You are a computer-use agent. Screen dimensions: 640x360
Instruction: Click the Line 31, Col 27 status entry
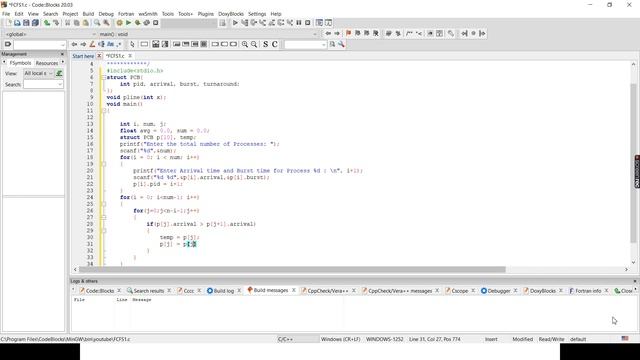[435, 339]
